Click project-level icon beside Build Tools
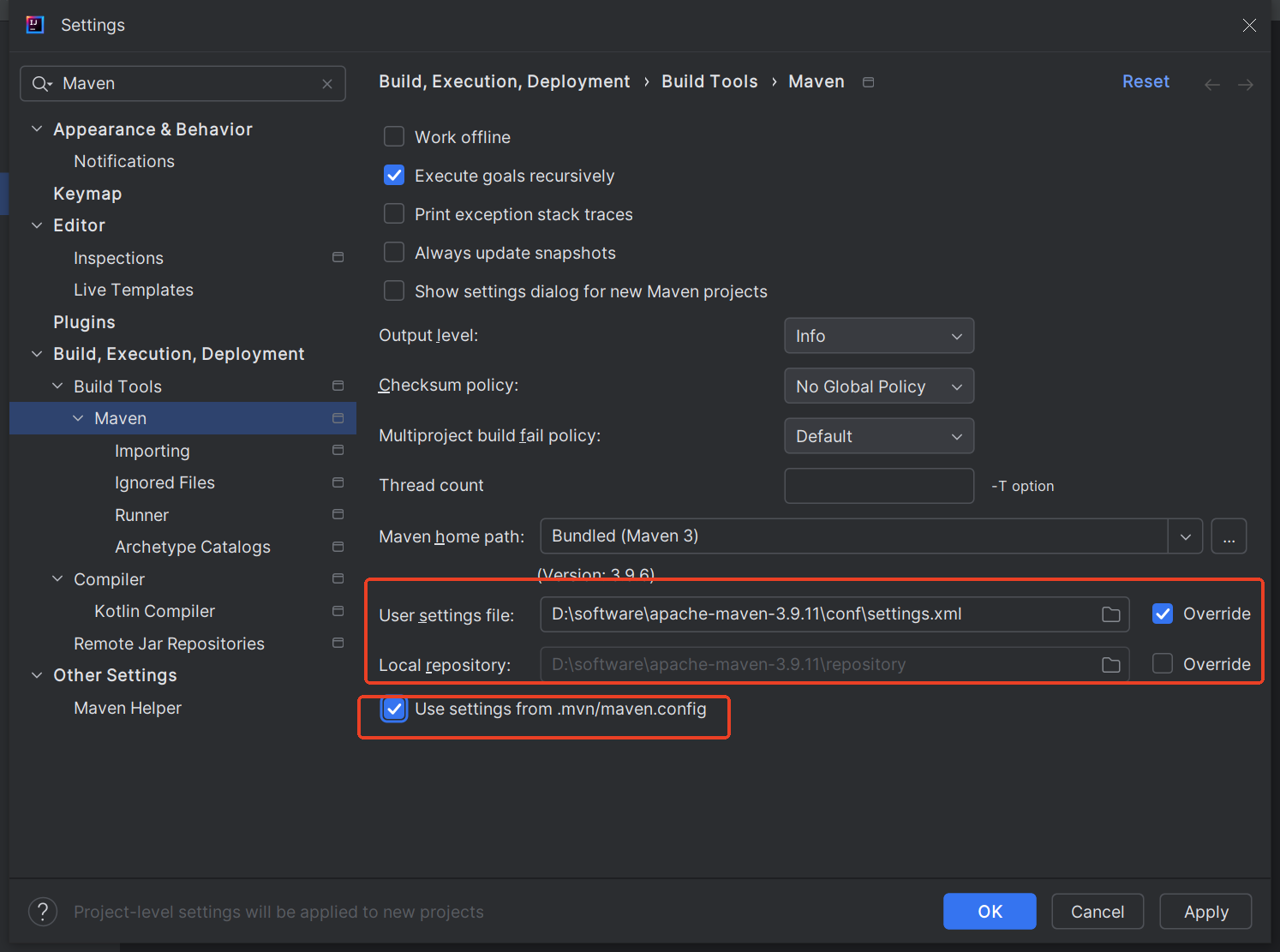The height and width of the screenshot is (952, 1280). (x=338, y=386)
